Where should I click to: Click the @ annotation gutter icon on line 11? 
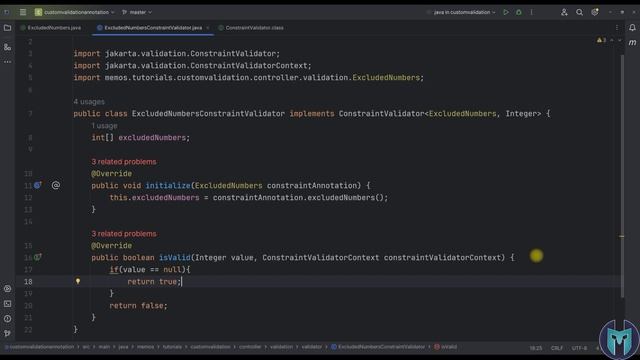[56, 185]
